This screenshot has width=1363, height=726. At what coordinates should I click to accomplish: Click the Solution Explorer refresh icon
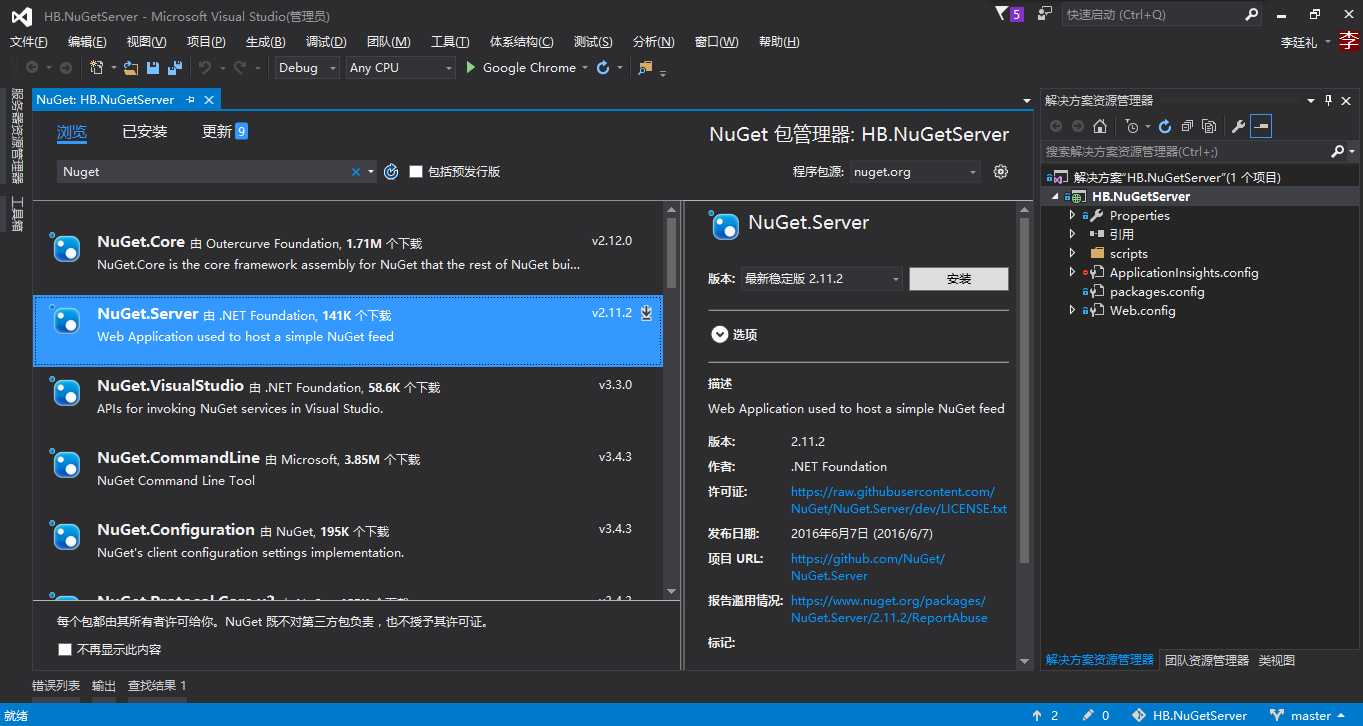coord(1165,126)
